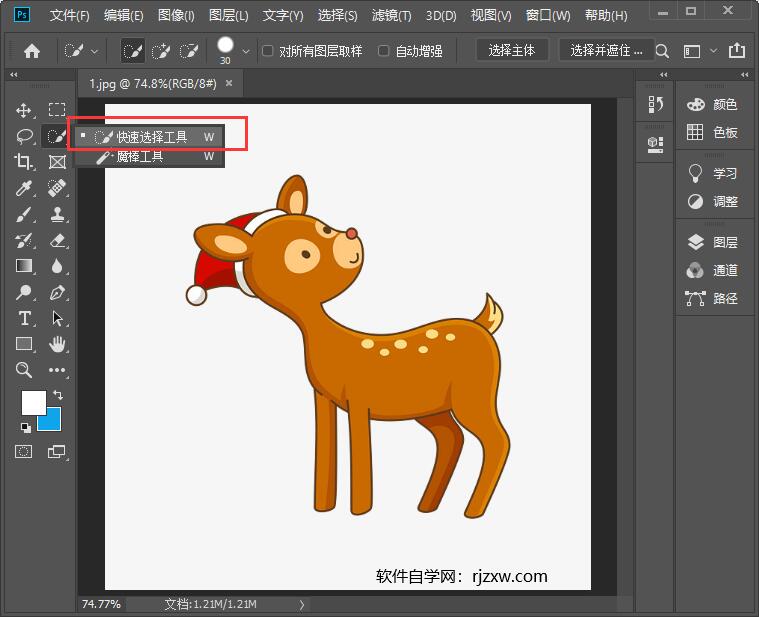Select the Lasso tool
Image resolution: width=759 pixels, height=617 pixels.
[x=24, y=136]
